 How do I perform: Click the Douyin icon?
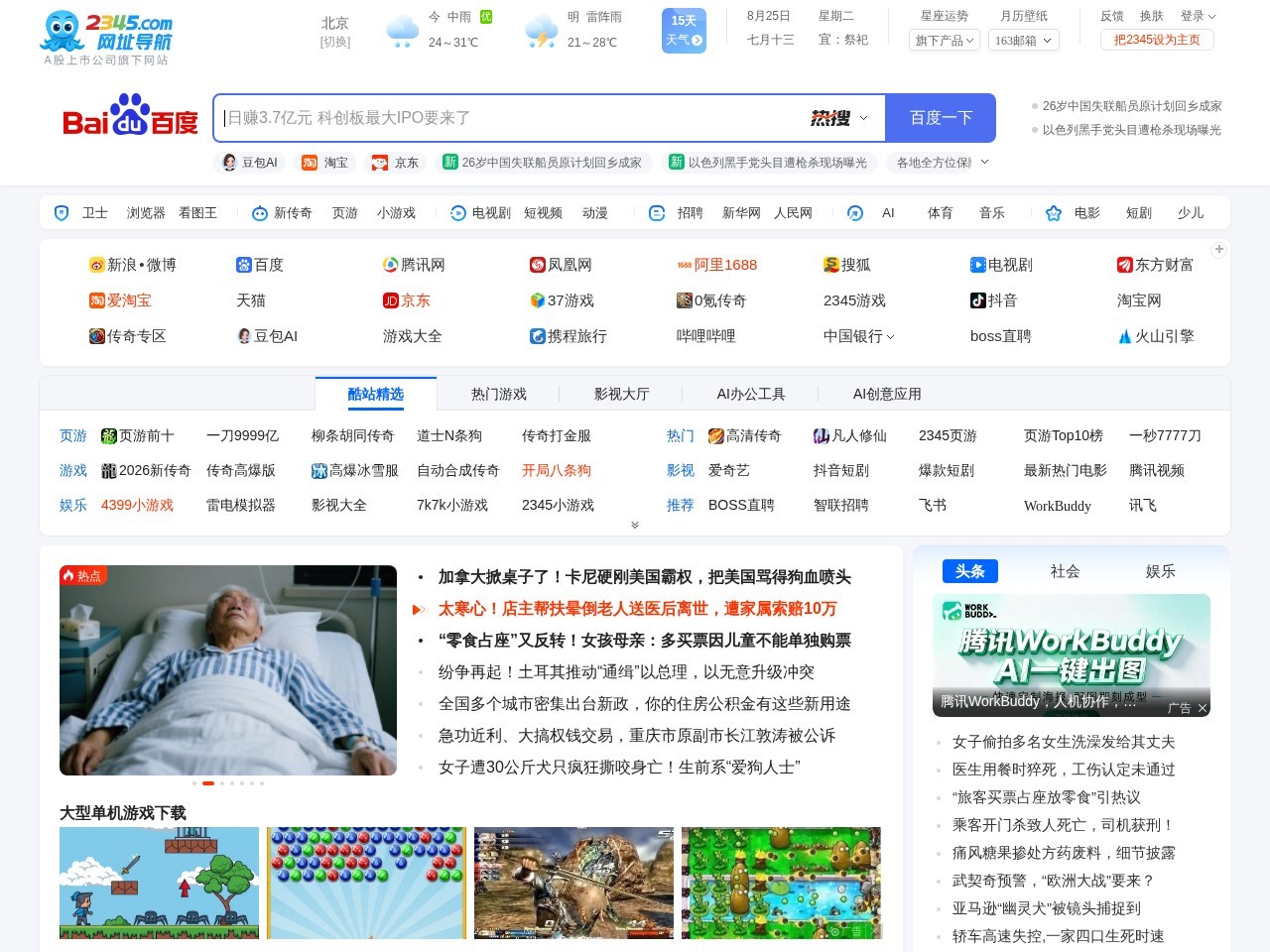(978, 300)
